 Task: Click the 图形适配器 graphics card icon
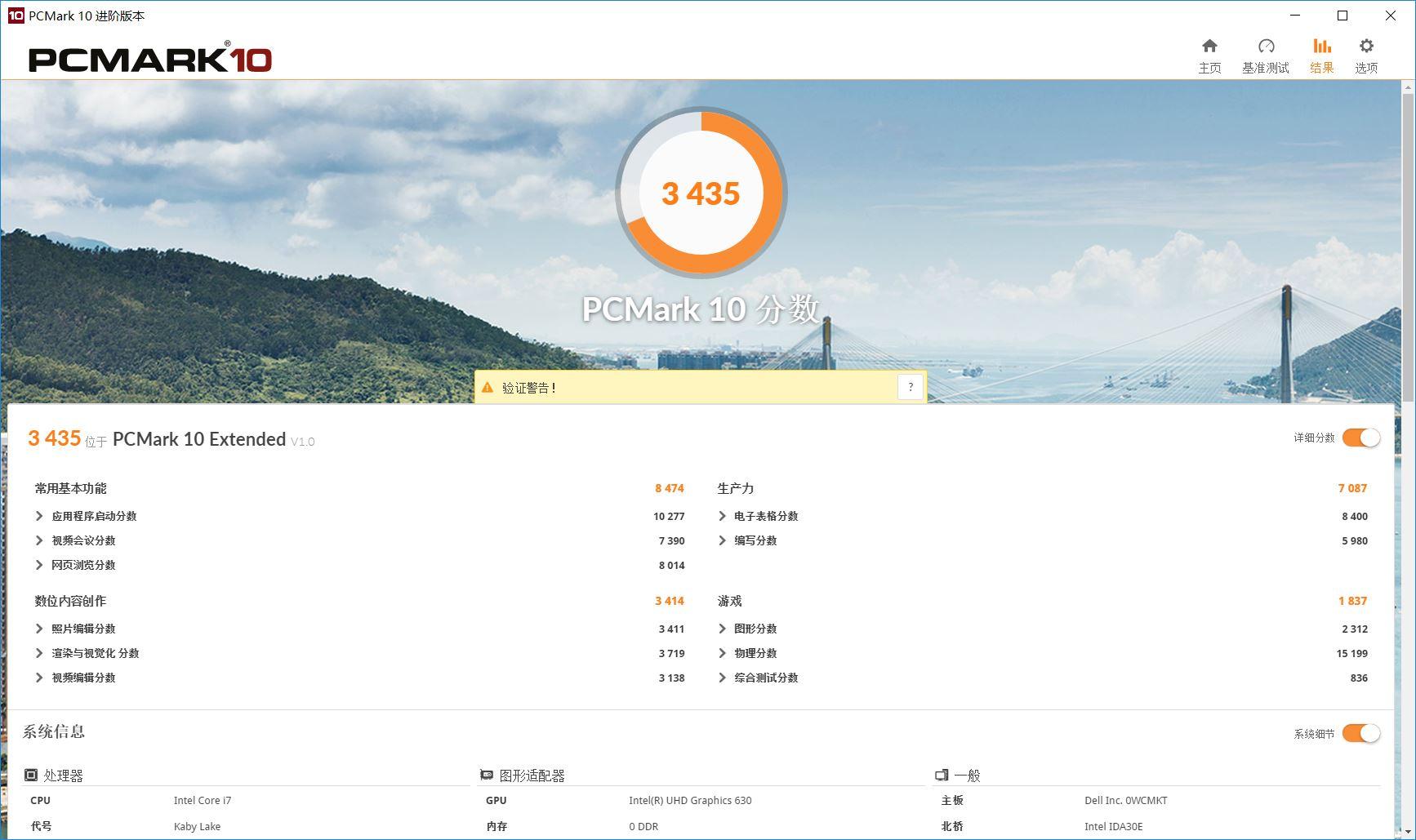(x=487, y=775)
